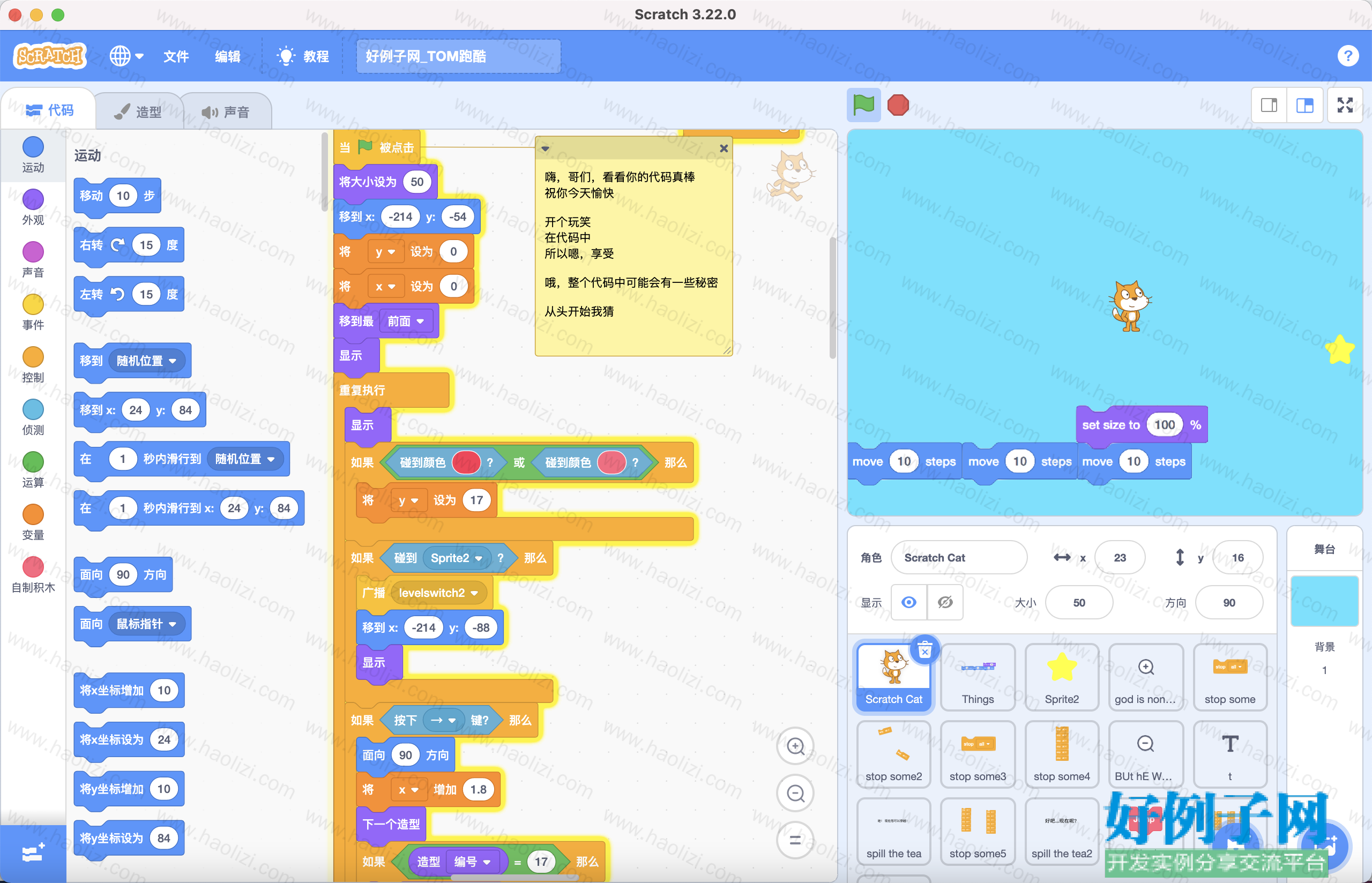
Task: Select the 自制积木 (My Blocks) category
Action: 33,575
